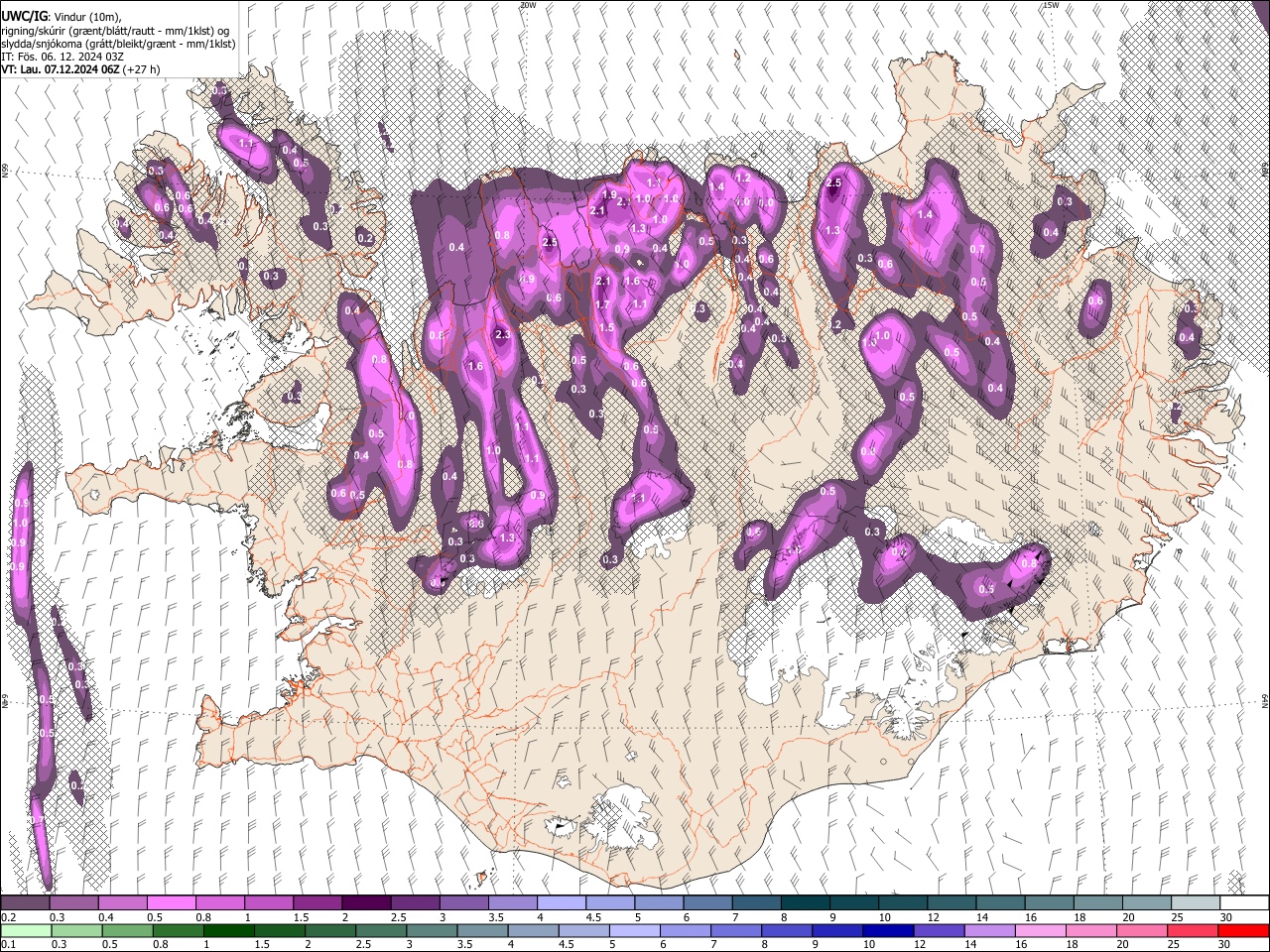Click the darkest purple swatch at 2 on snow scale
Image resolution: width=1270 pixels, height=952 pixels.
point(366,902)
